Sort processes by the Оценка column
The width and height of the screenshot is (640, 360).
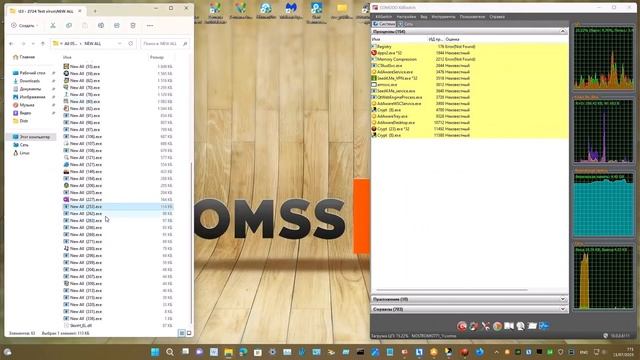(452, 39)
